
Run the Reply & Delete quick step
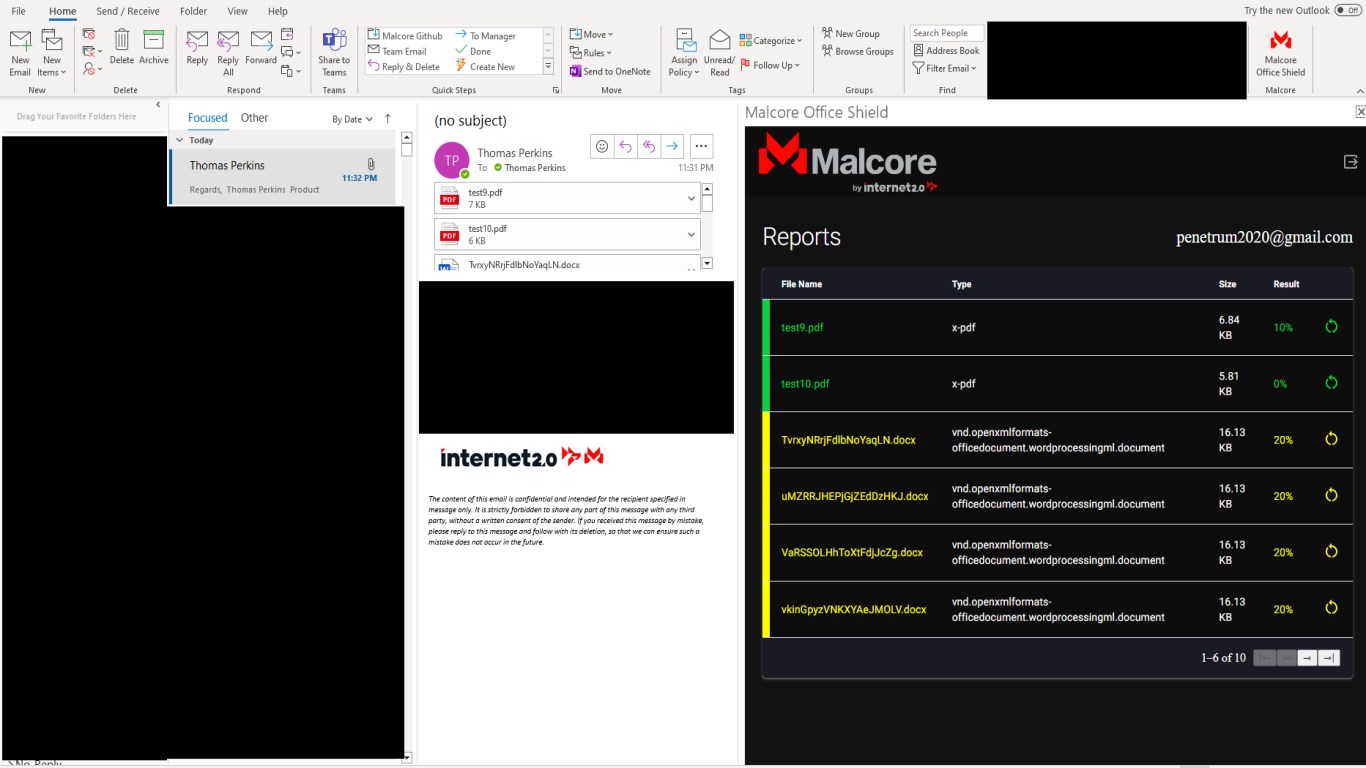coord(404,67)
